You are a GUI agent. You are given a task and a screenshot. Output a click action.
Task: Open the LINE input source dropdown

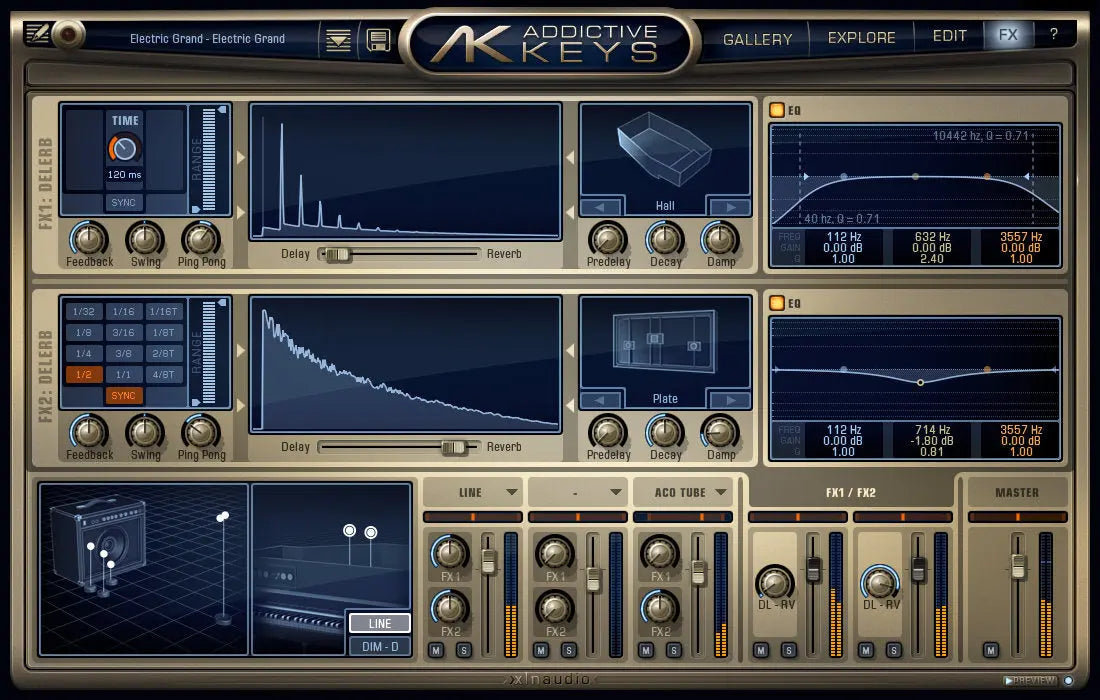click(472, 491)
